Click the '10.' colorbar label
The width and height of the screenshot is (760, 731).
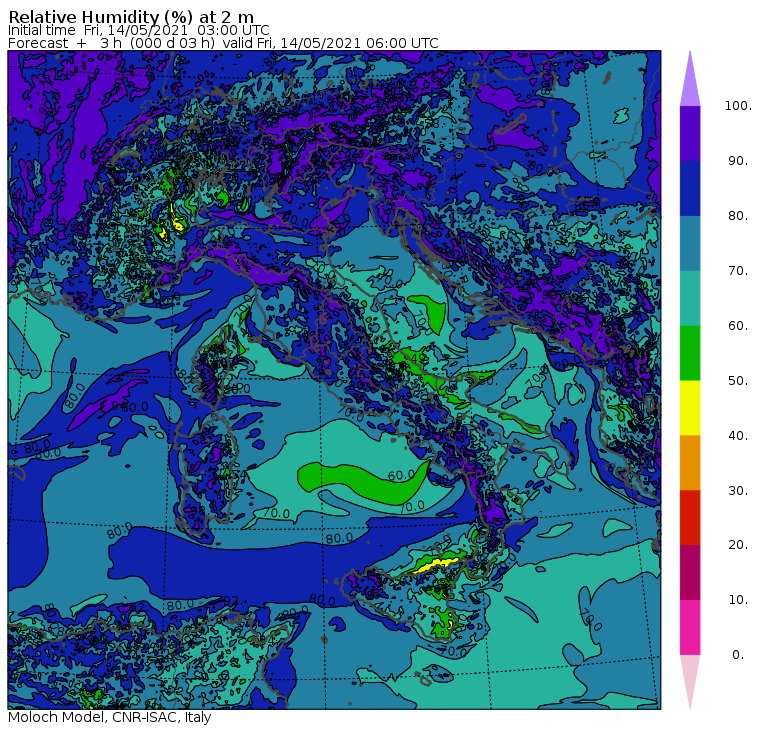(x=738, y=600)
